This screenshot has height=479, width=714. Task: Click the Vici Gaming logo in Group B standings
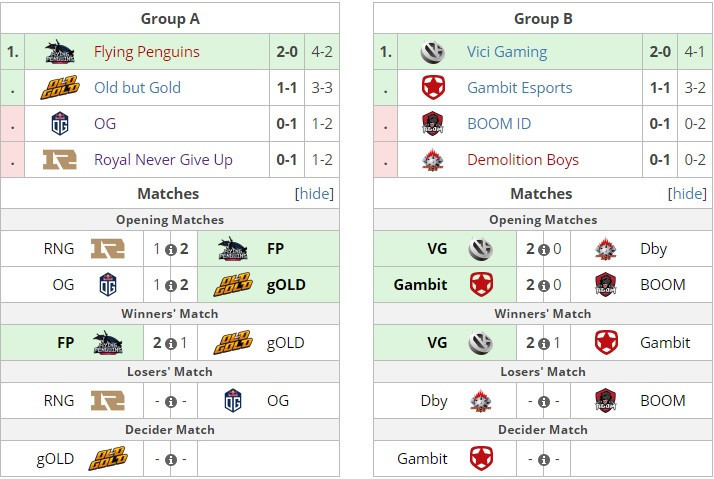point(432,51)
